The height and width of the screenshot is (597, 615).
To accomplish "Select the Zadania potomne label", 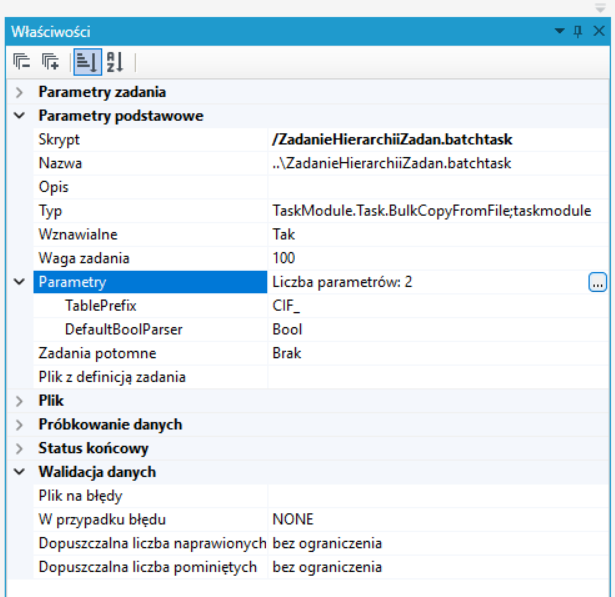I will (x=97, y=353).
